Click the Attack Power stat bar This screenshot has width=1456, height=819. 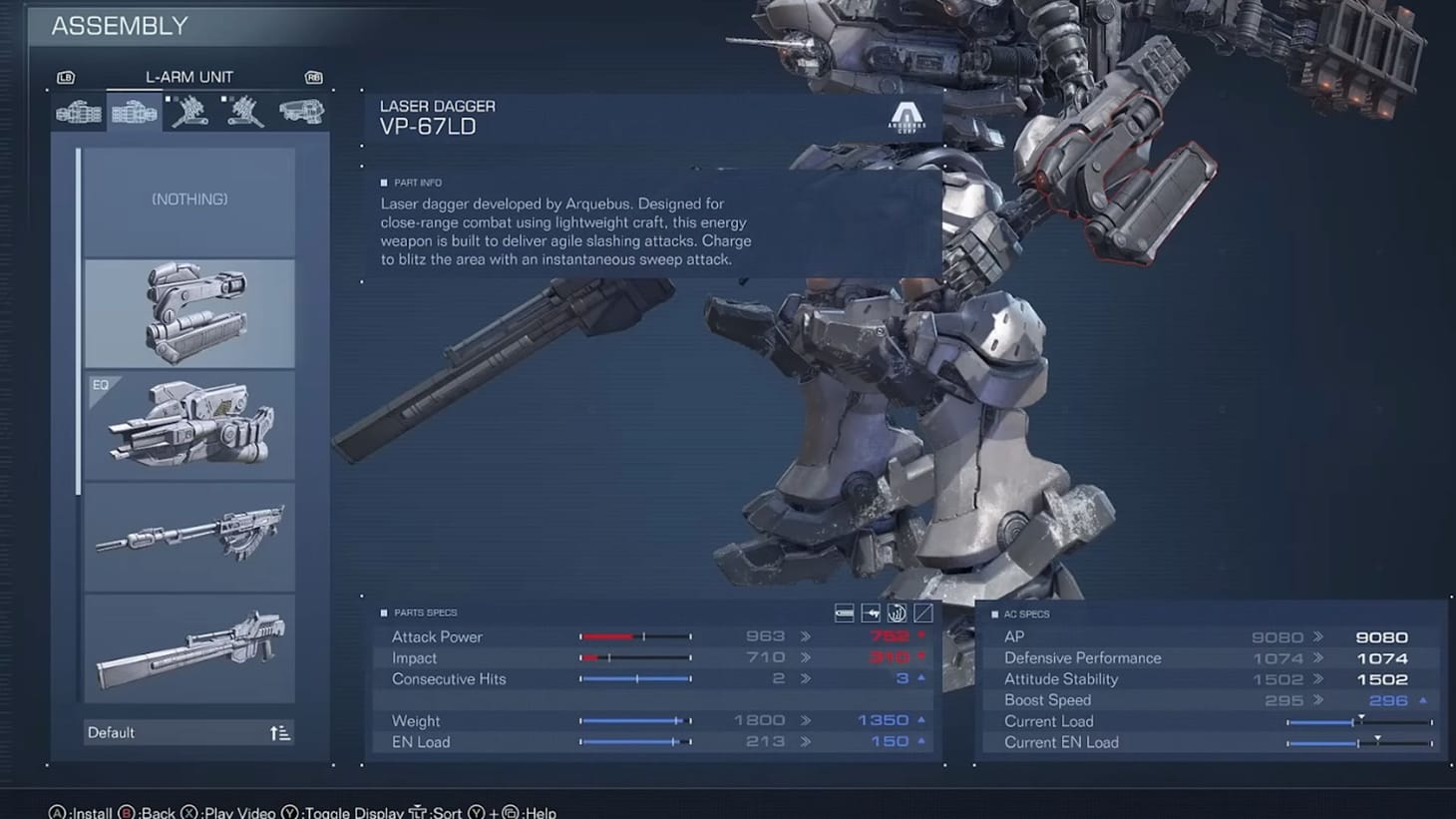pos(637,635)
